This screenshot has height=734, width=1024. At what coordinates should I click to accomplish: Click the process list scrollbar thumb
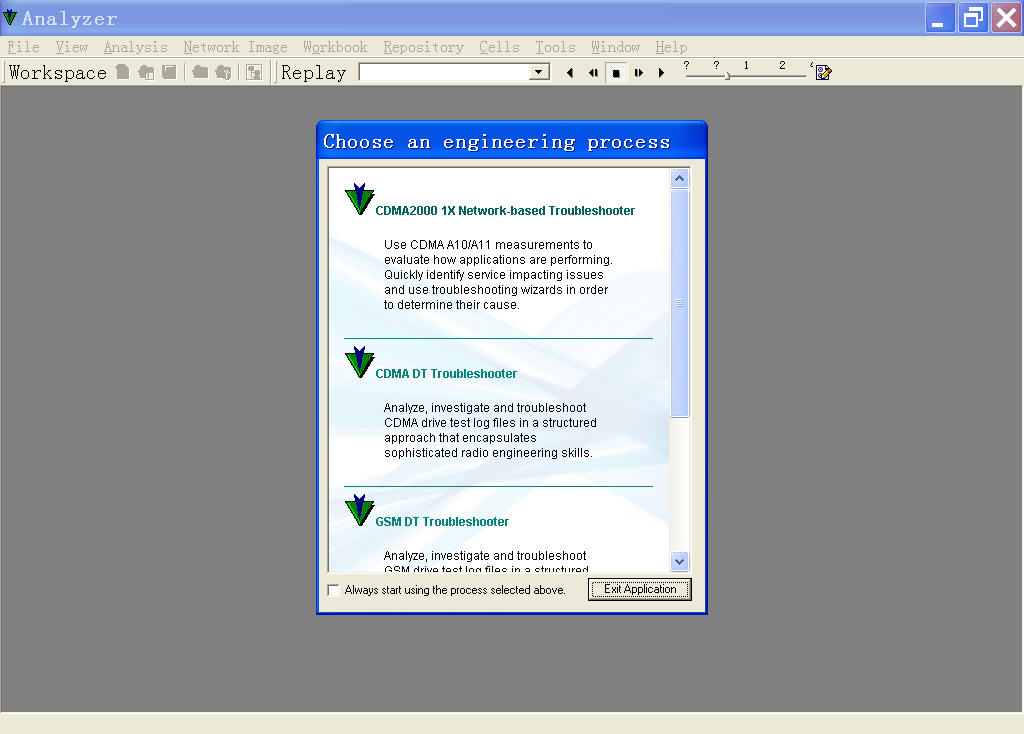679,303
